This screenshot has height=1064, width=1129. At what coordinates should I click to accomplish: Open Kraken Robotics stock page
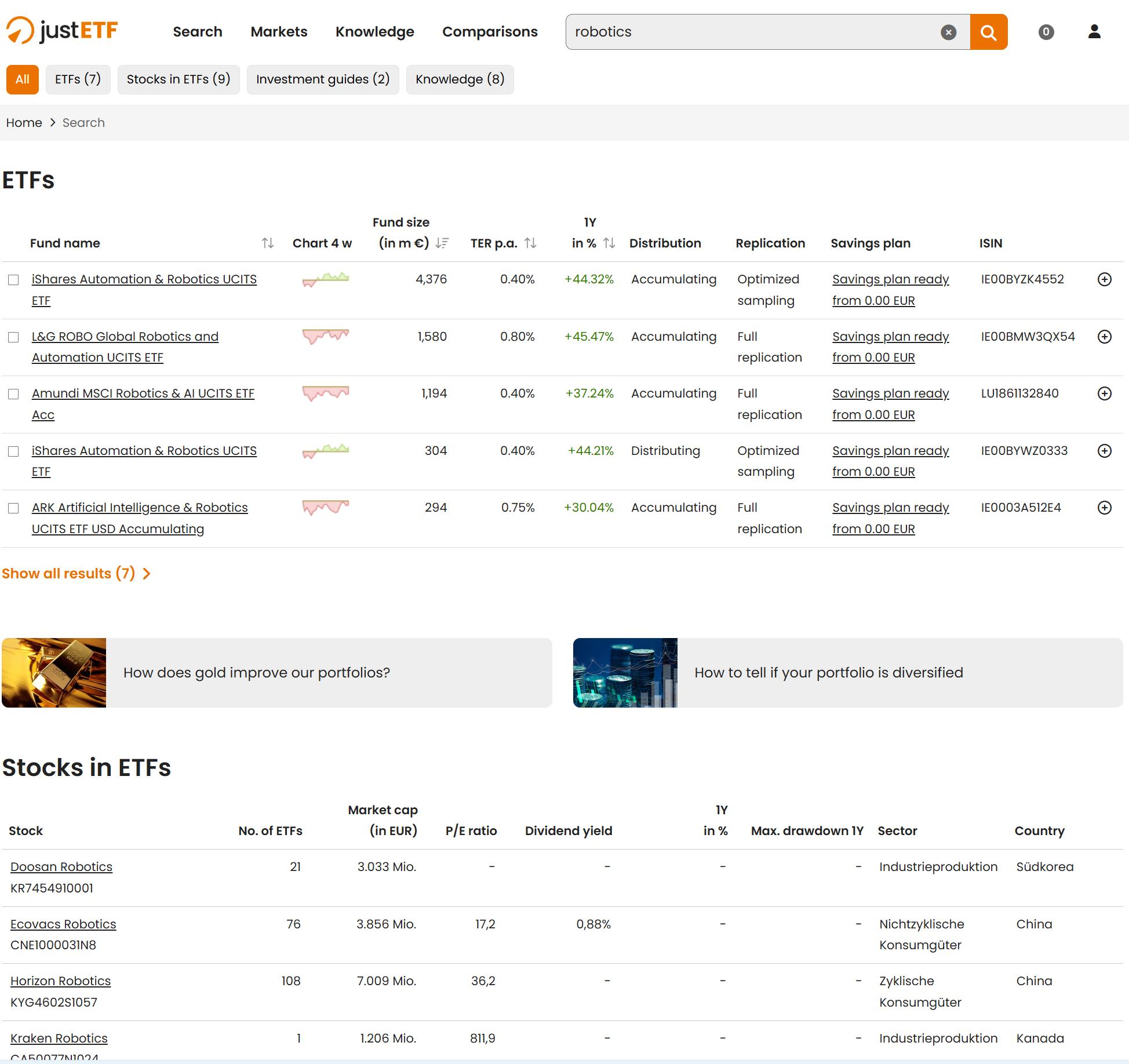pos(59,1039)
